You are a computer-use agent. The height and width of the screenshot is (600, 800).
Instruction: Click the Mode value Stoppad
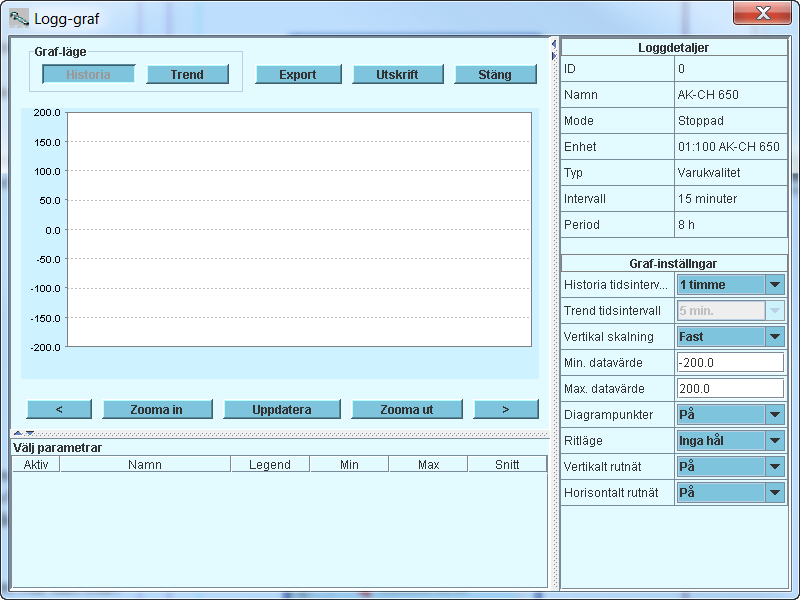click(701, 121)
